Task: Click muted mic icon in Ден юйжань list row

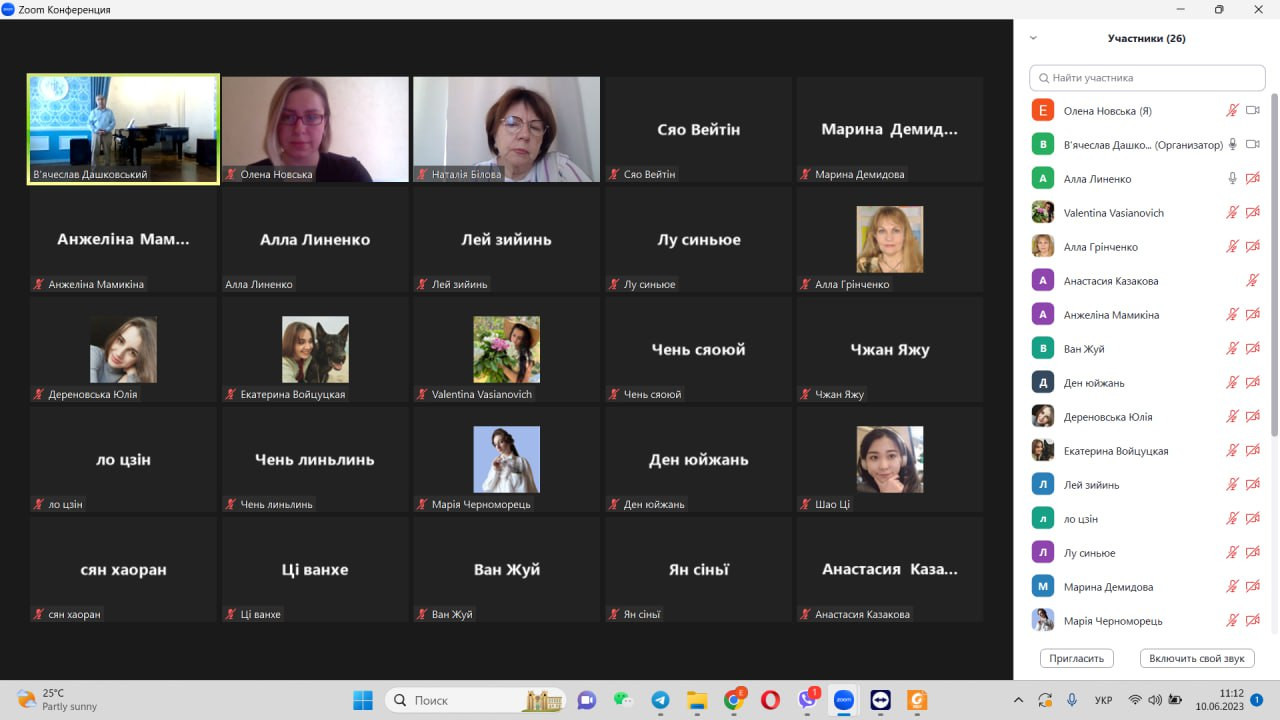Action: (1233, 383)
